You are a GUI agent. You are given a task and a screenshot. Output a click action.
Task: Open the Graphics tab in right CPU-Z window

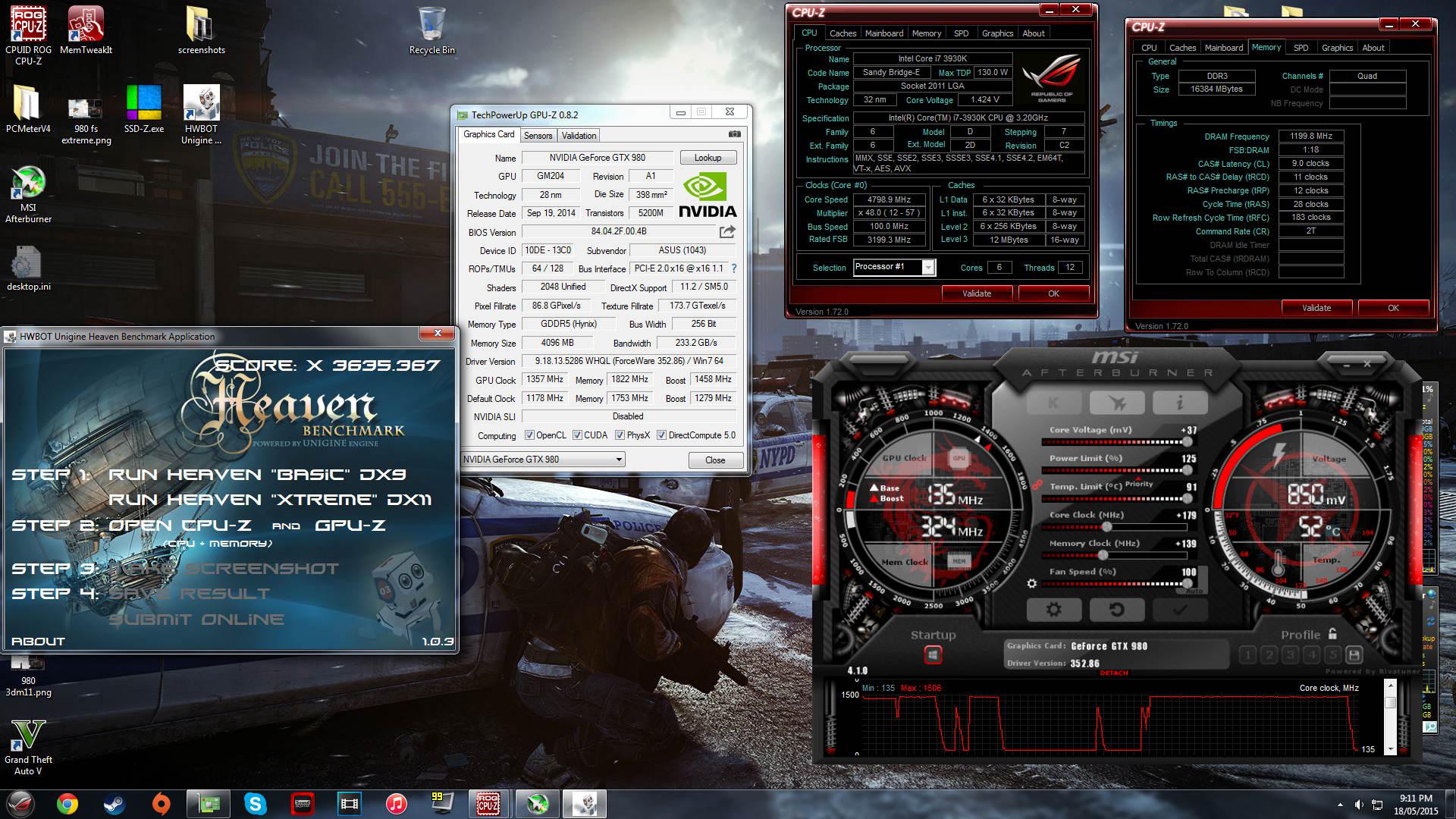click(x=1337, y=48)
